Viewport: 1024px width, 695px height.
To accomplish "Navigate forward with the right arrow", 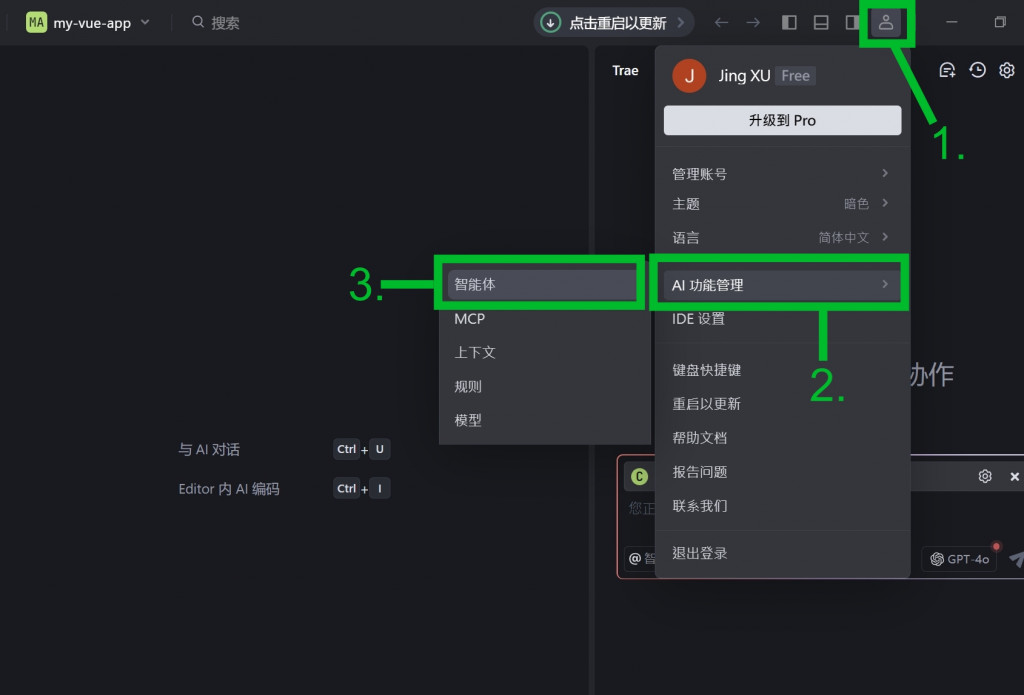I will pos(753,22).
